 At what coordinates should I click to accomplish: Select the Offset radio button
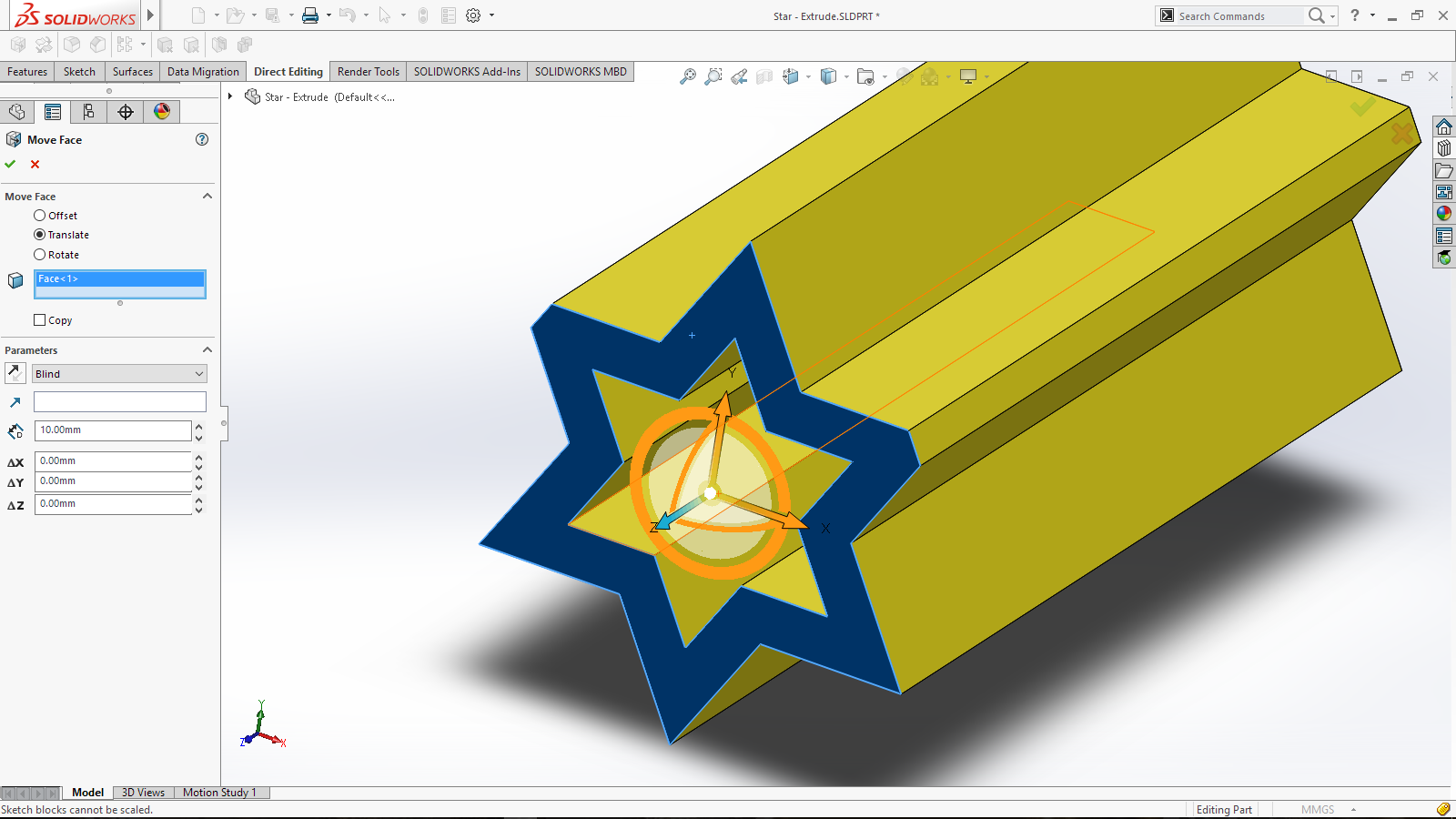(40, 216)
